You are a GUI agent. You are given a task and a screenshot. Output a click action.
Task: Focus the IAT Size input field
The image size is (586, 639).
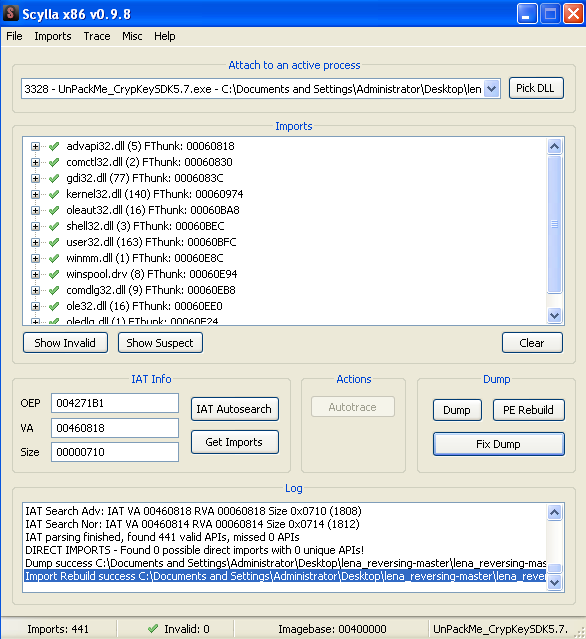click(115, 452)
